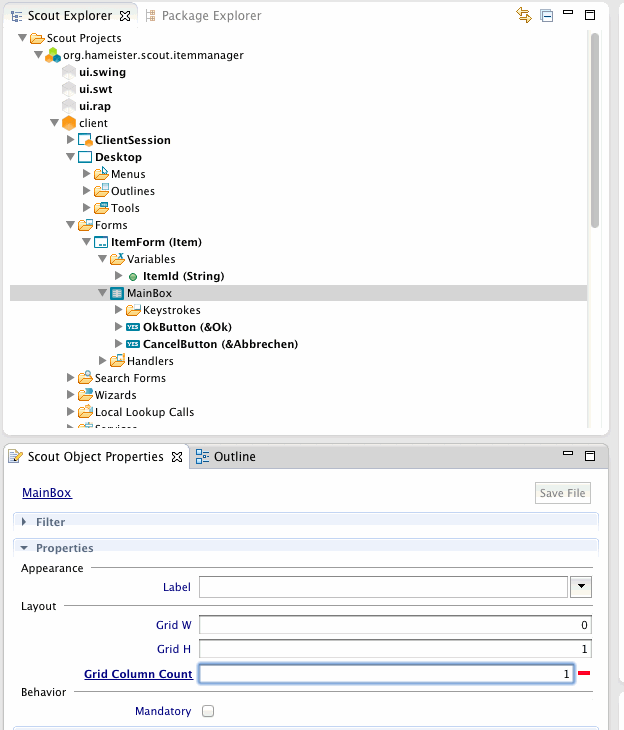Open the Label dropdown arrow
This screenshot has height=730, width=624.
click(580, 587)
